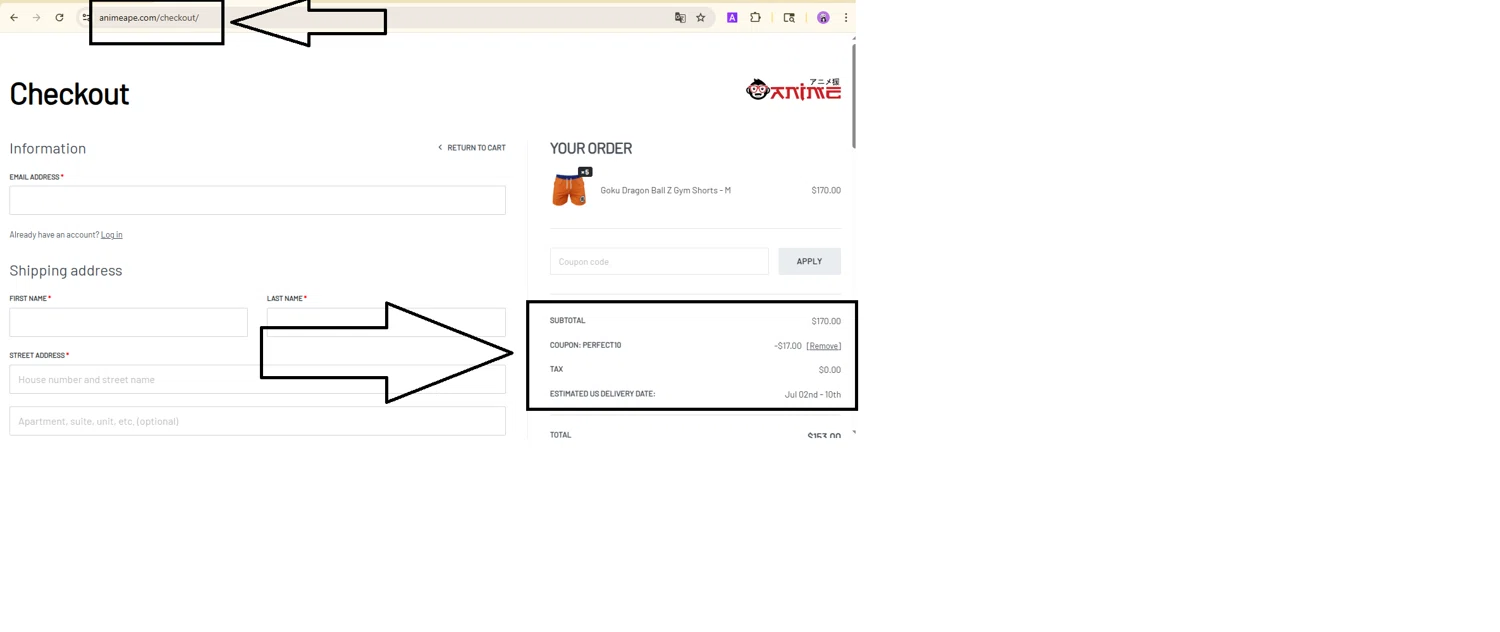Focus the First Name field
Screen dimensions: 1500x632
click(x=128, y=322)
